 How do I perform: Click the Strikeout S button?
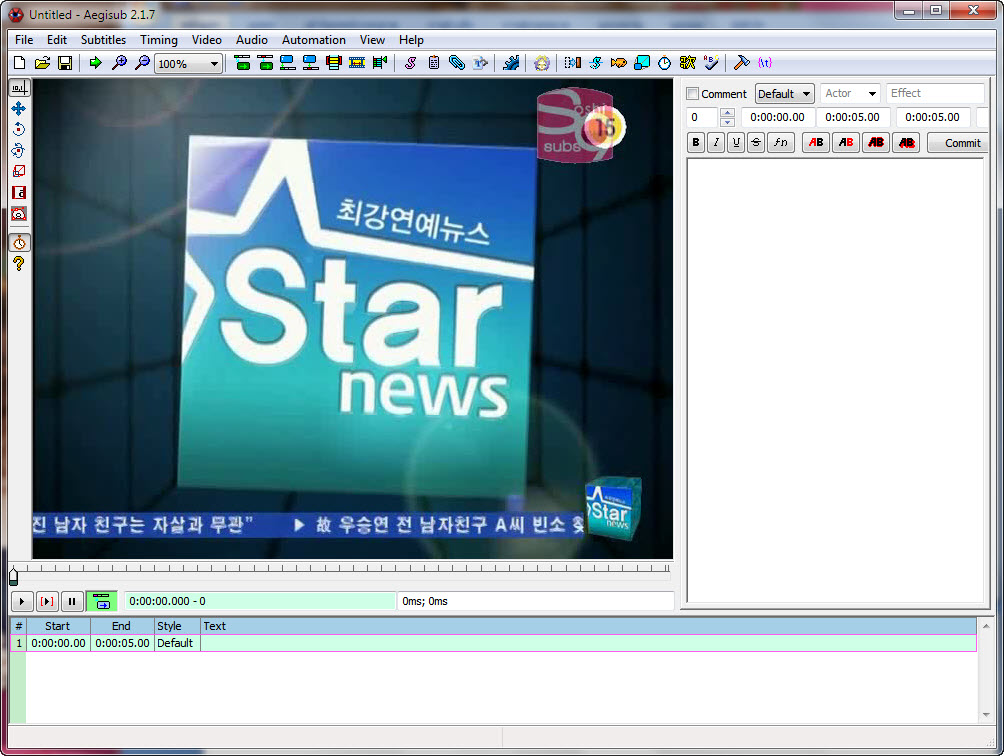coord(756,142)
